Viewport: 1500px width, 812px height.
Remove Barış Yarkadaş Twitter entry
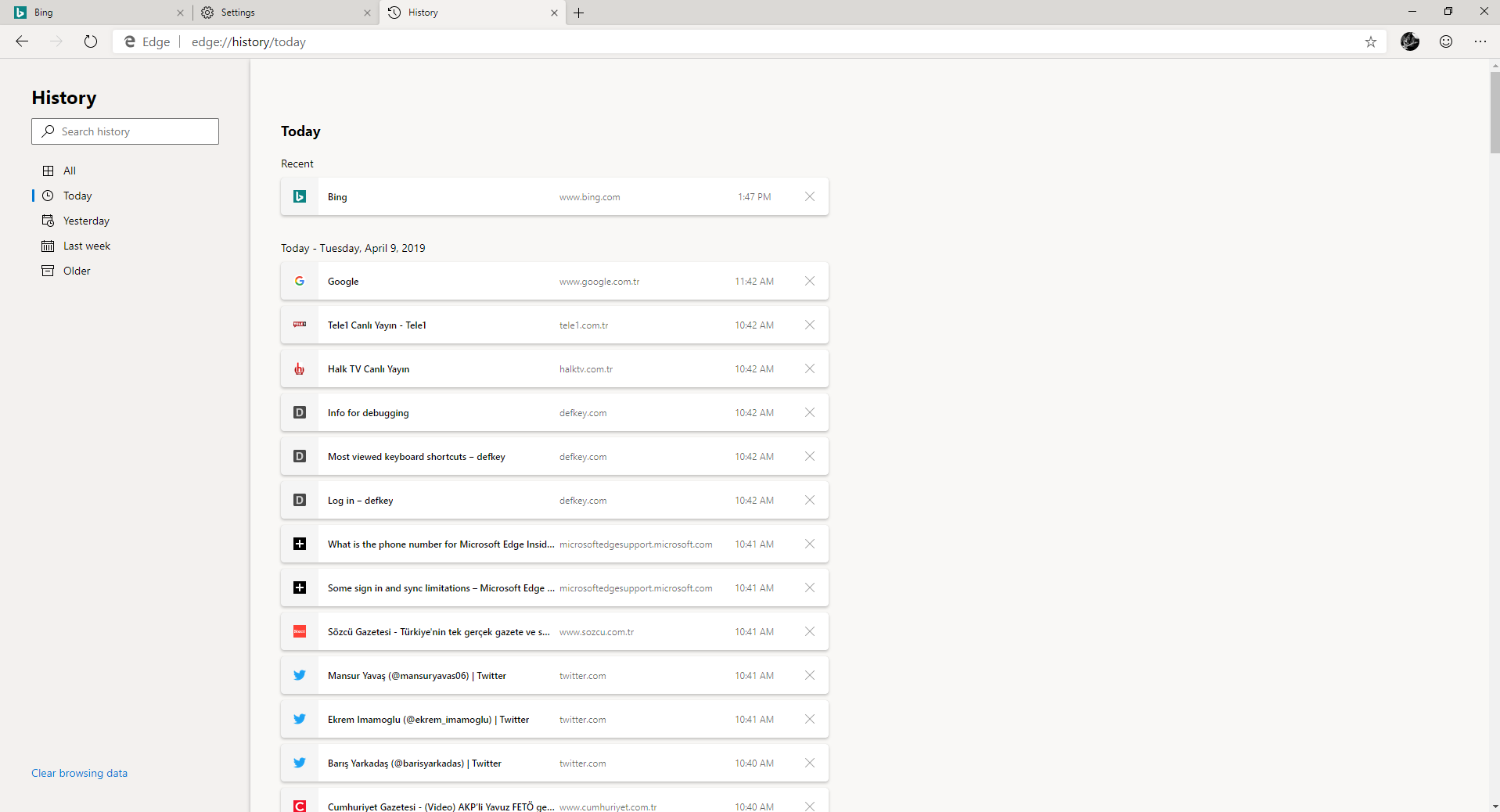click(810, 763)
